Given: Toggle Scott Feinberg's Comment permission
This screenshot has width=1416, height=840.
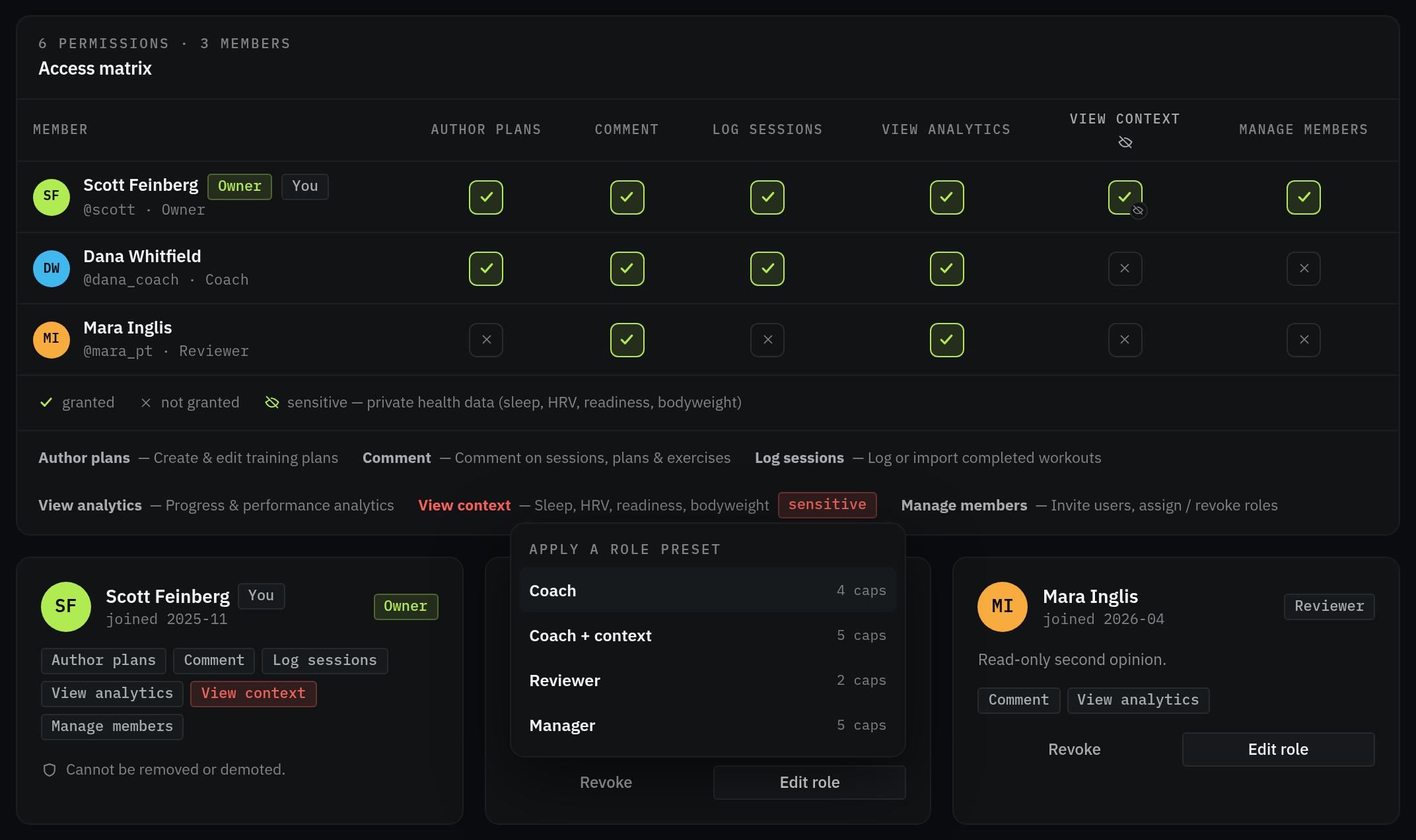Looking at the screenshot, I should point(627,197).
